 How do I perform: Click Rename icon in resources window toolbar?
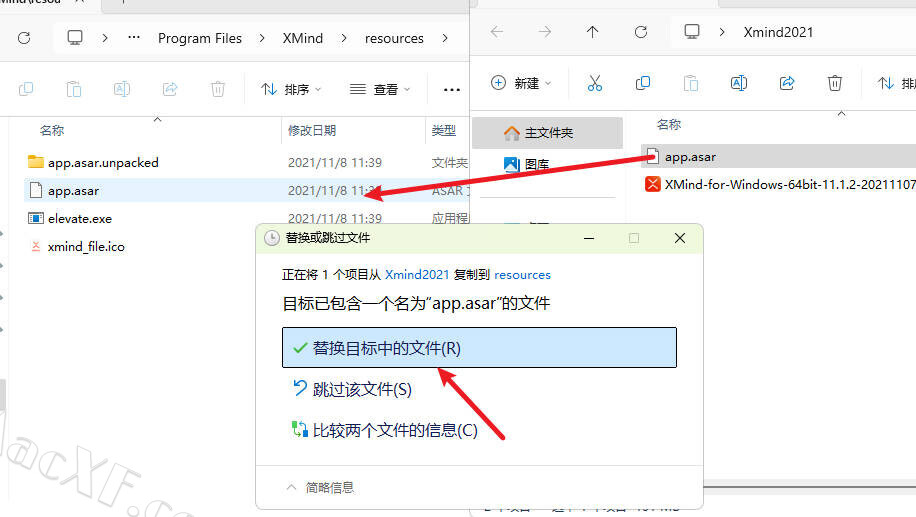tap(122, 89)
